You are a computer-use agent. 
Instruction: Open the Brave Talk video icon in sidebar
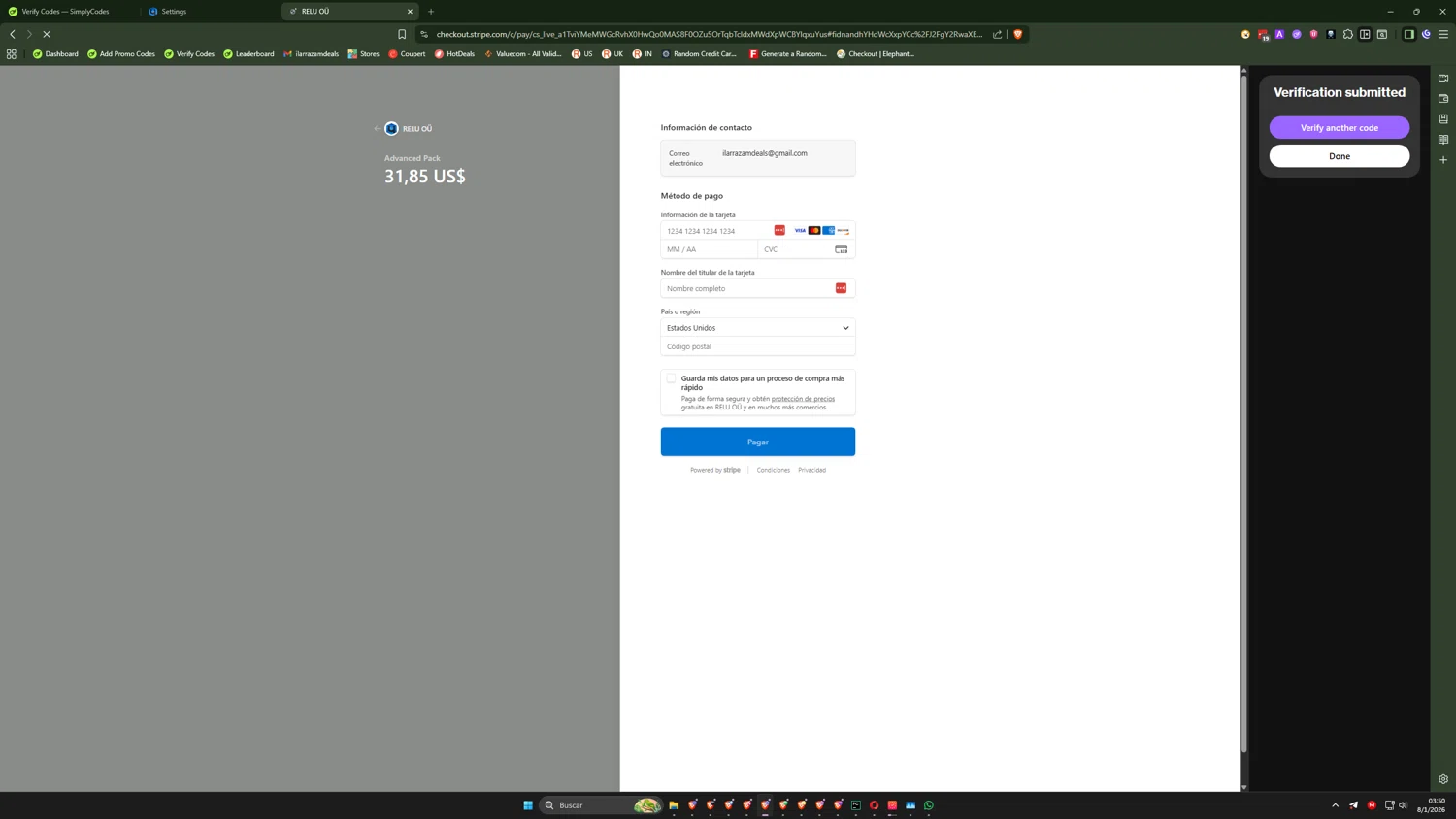[1443, 78]
